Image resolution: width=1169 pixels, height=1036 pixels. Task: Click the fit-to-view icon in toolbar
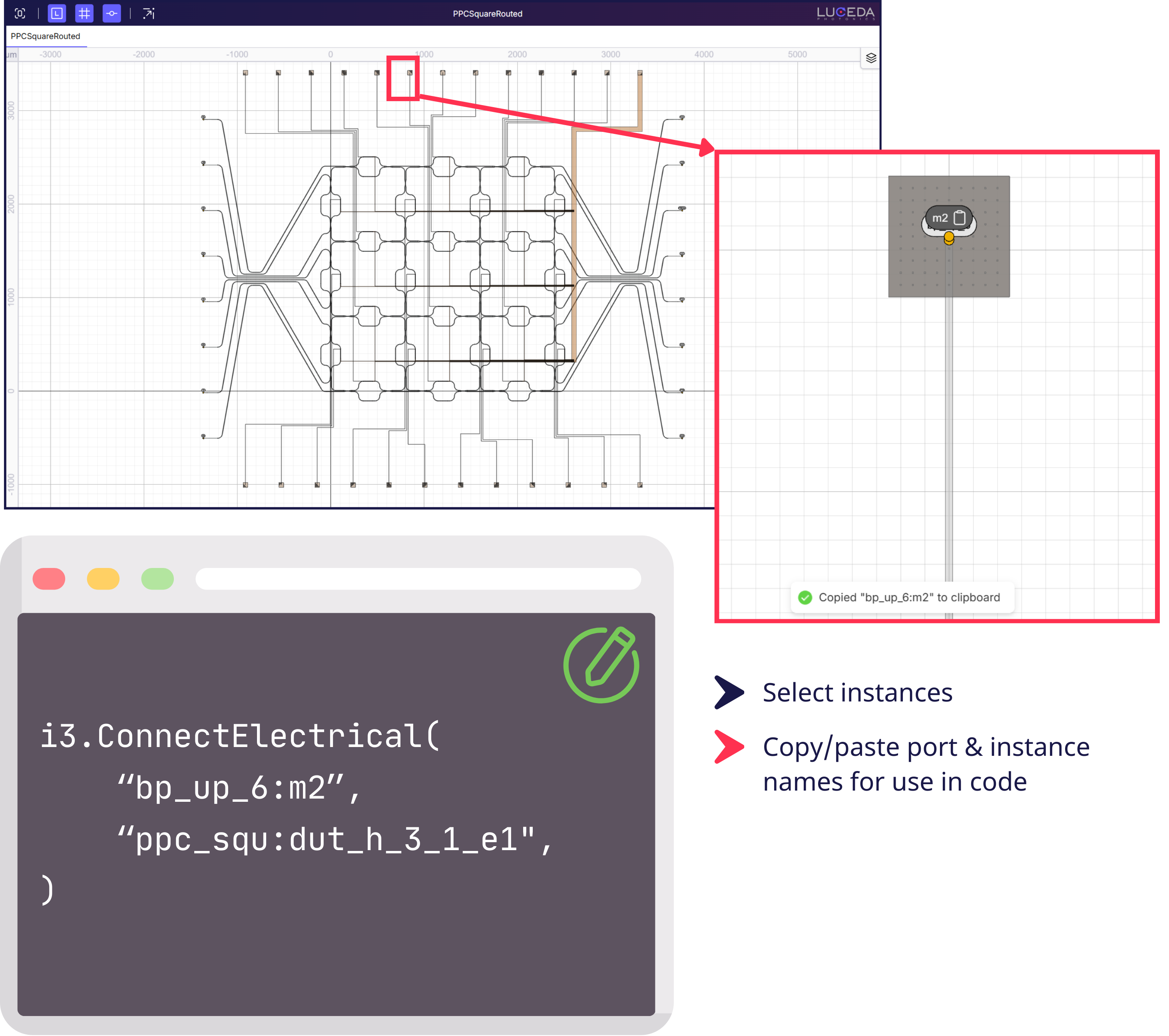[20, 14]
